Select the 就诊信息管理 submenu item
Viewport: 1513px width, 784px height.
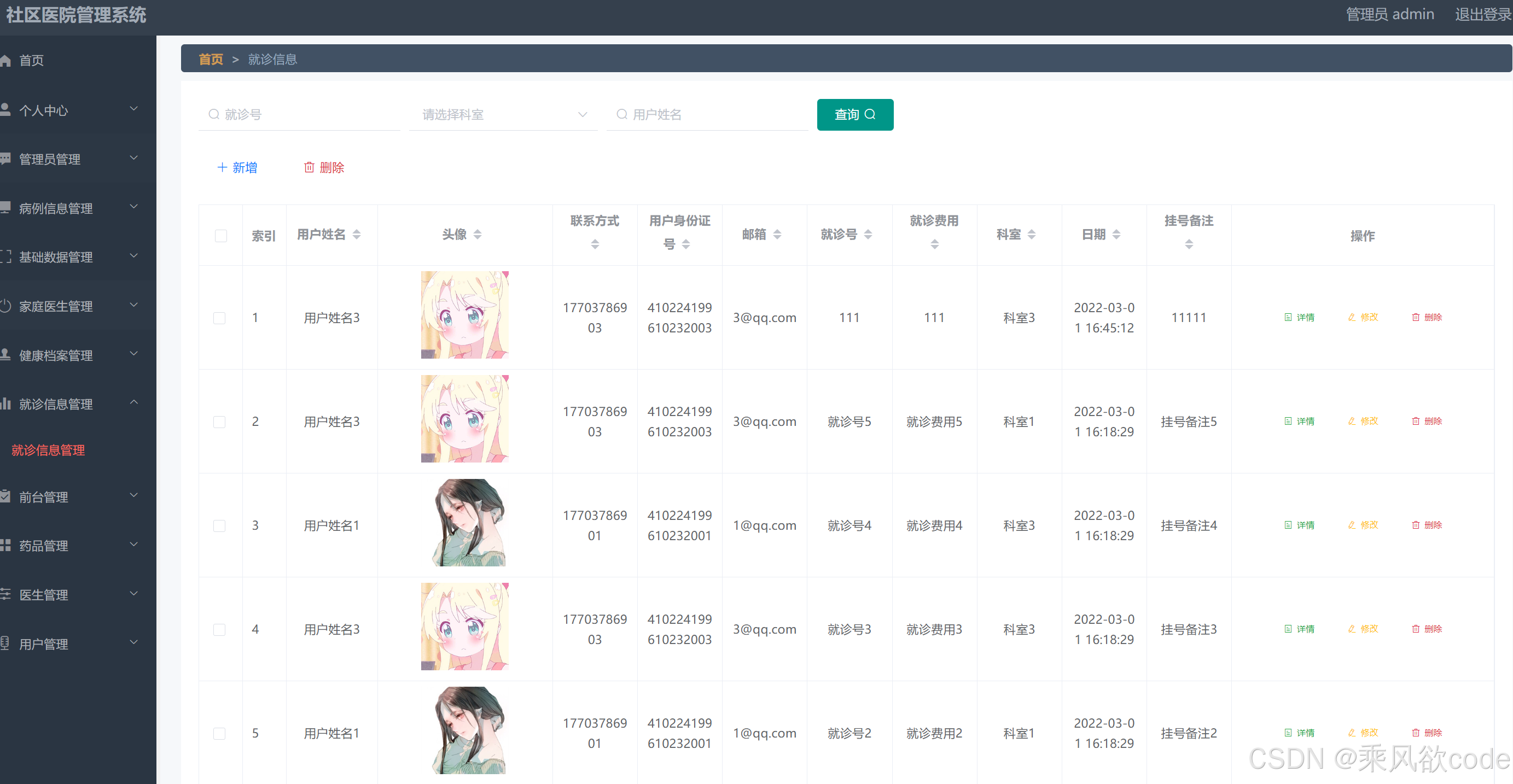[48, 450]
